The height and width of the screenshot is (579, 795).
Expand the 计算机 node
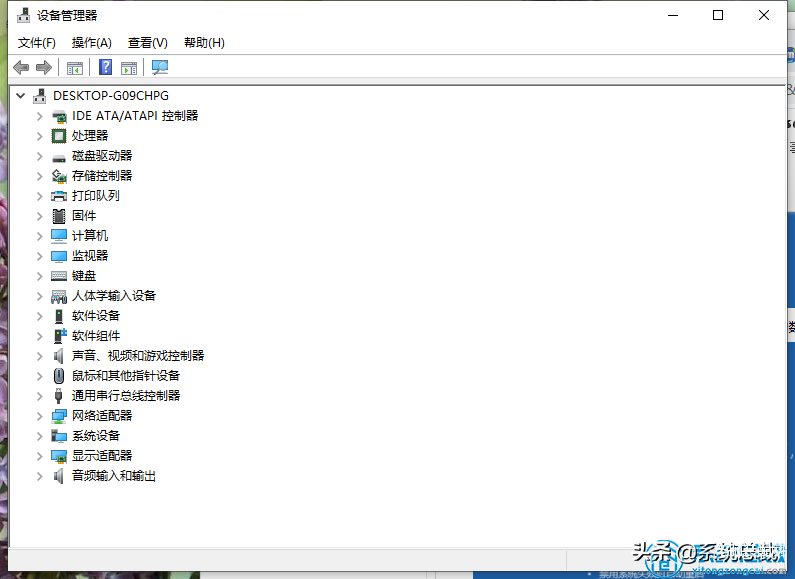tap(40, 236)
